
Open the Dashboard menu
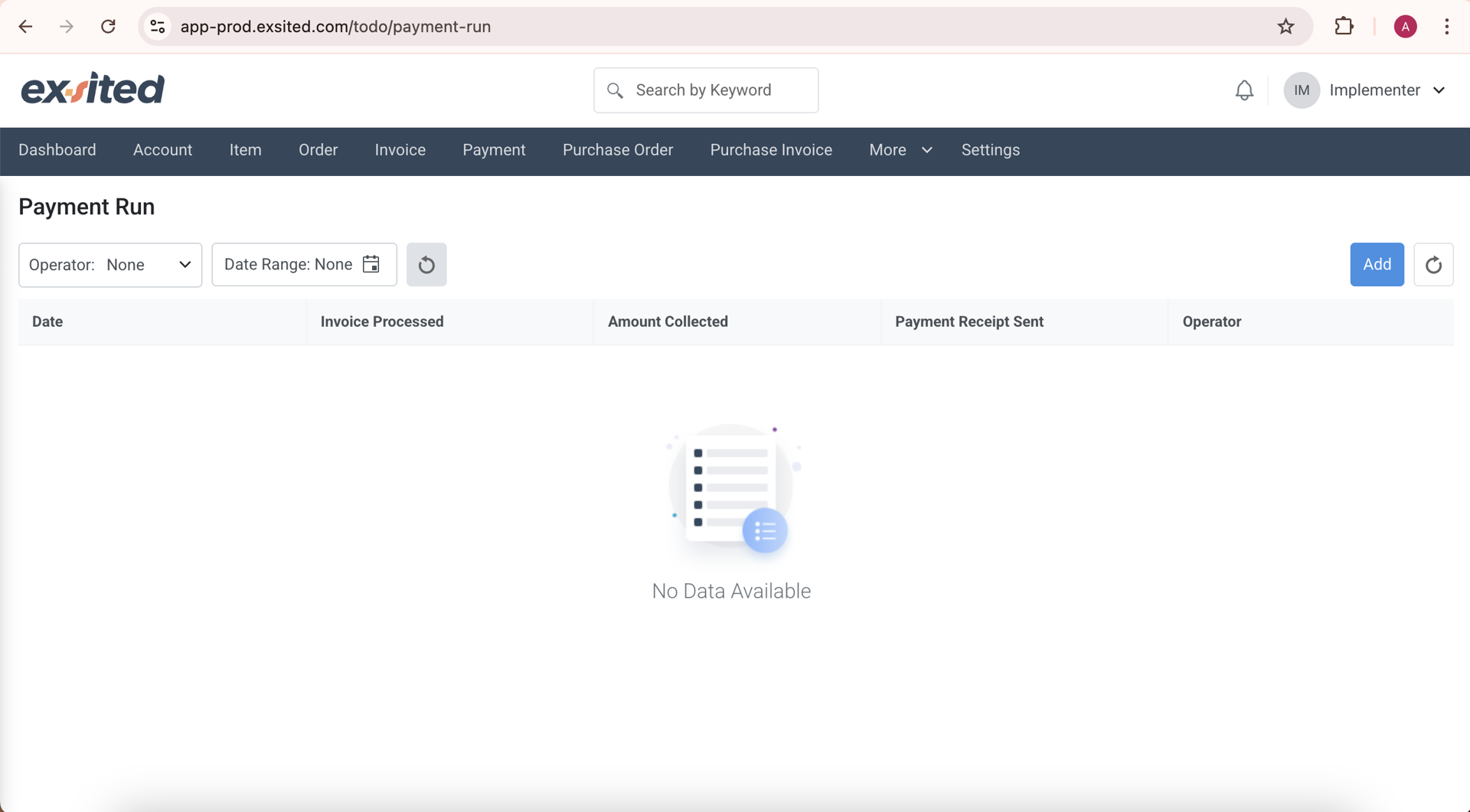pos(57,150)
